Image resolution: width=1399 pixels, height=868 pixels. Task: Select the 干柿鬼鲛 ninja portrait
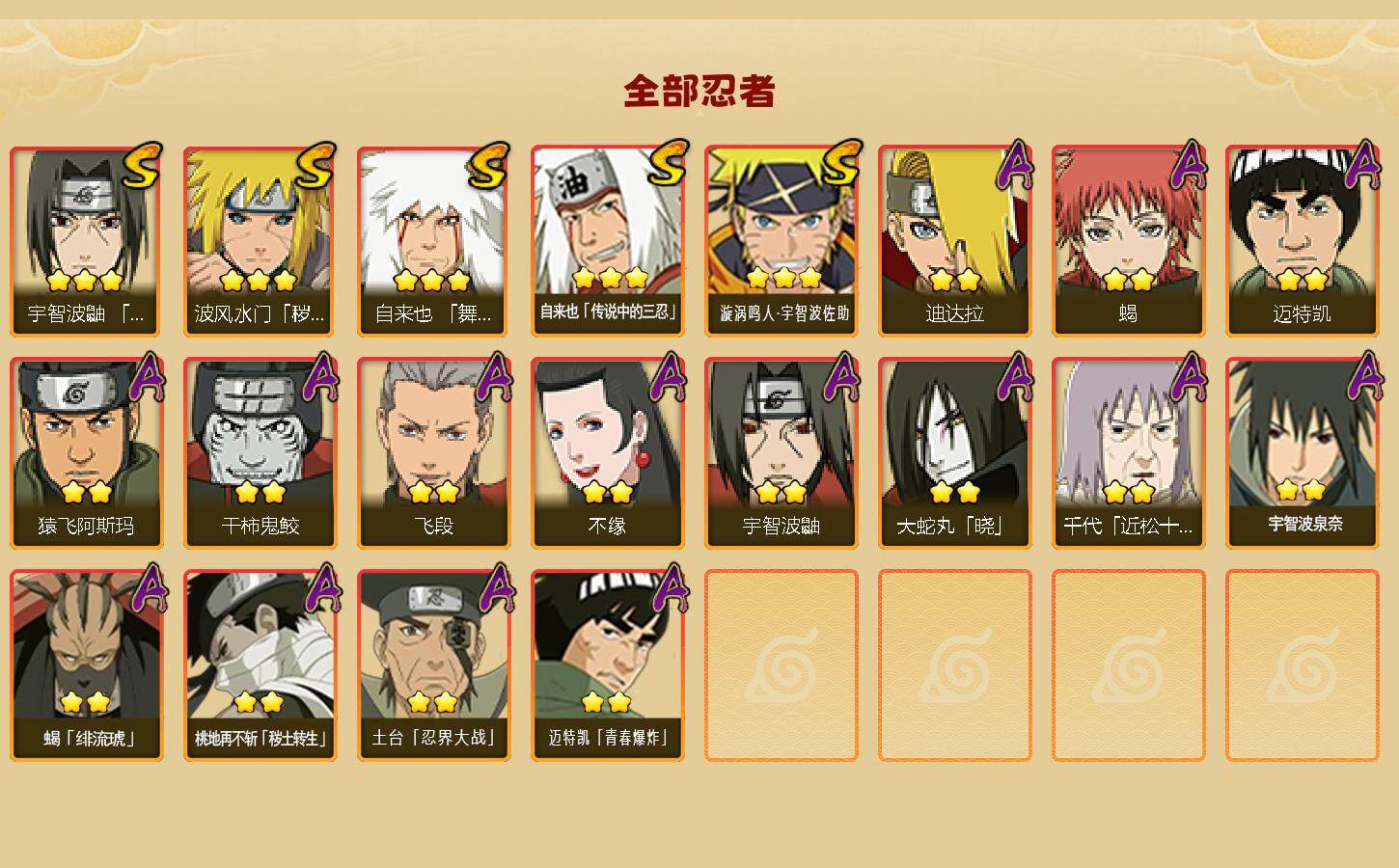pos(260,453)
